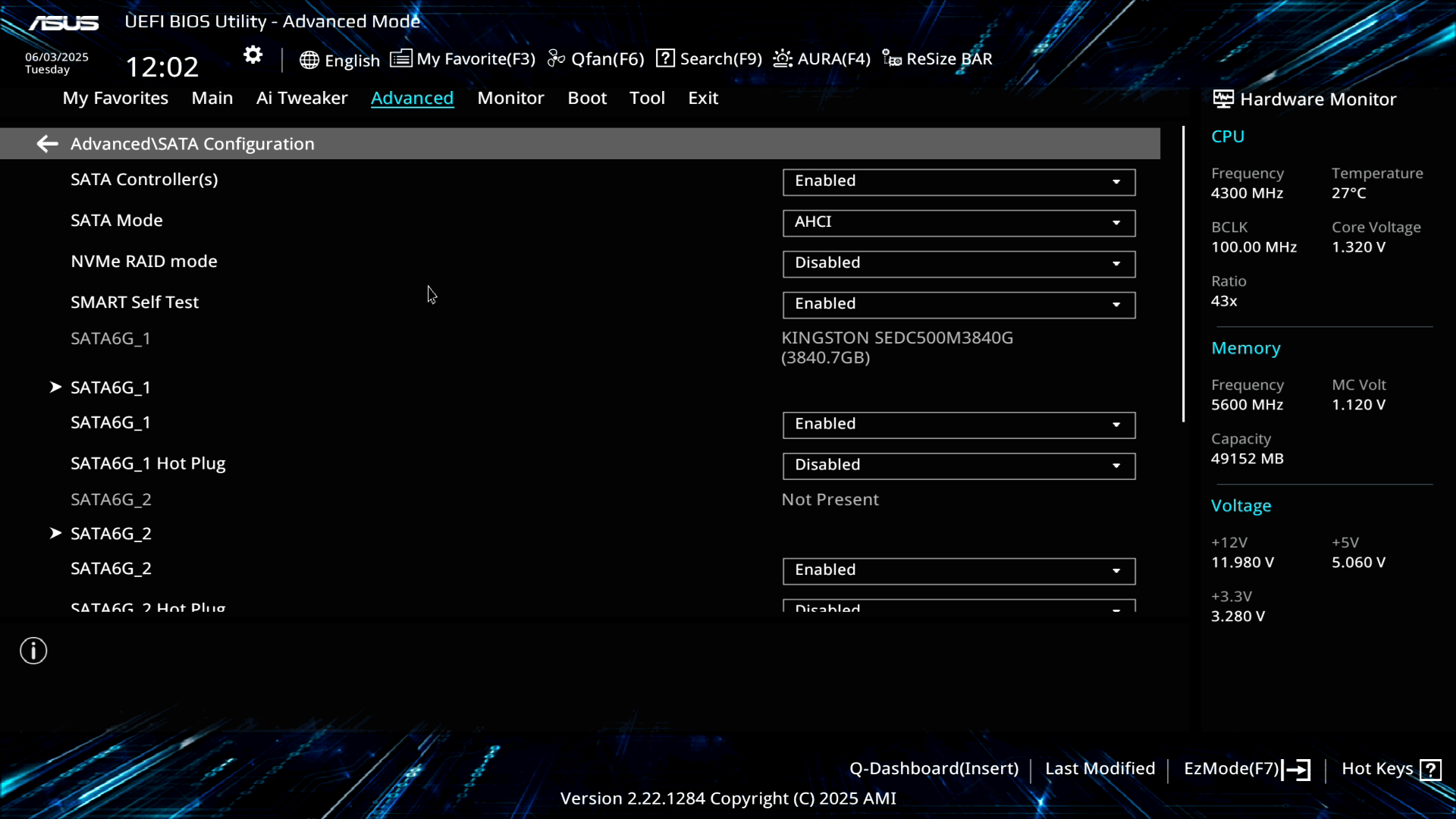Click the globe language icon
This screenshot has height=819, width=1456.
[x=309, y=60]
